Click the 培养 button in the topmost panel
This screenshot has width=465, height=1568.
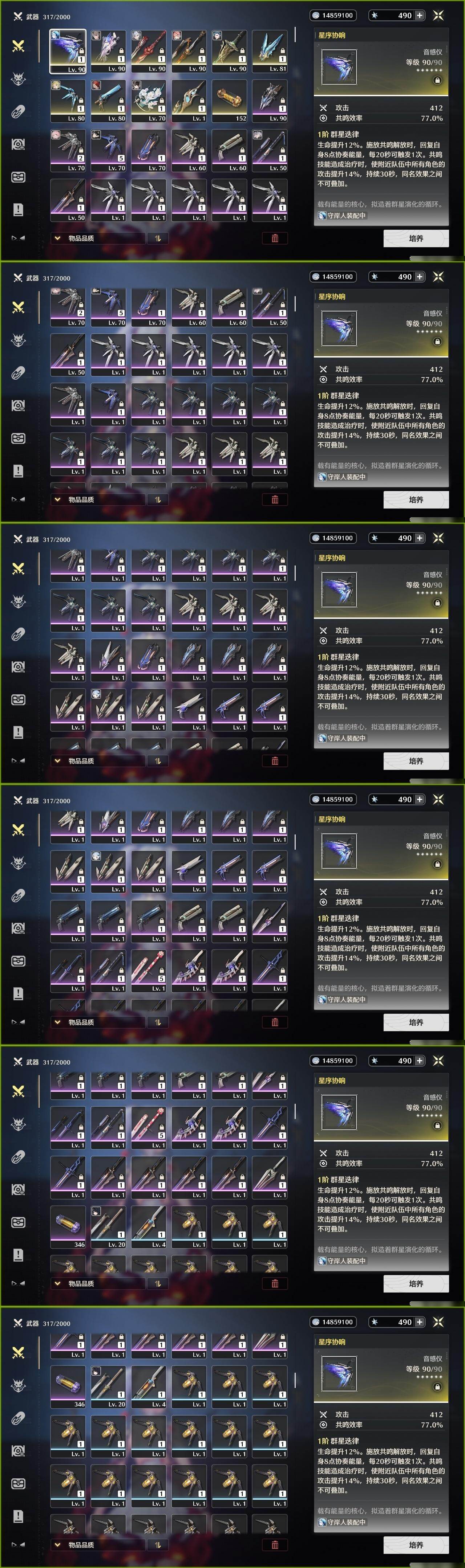pyautogui.click(x=416, y=238)
